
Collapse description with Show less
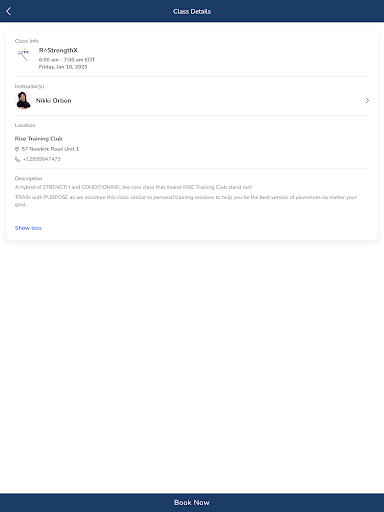[x=28, y=228]
